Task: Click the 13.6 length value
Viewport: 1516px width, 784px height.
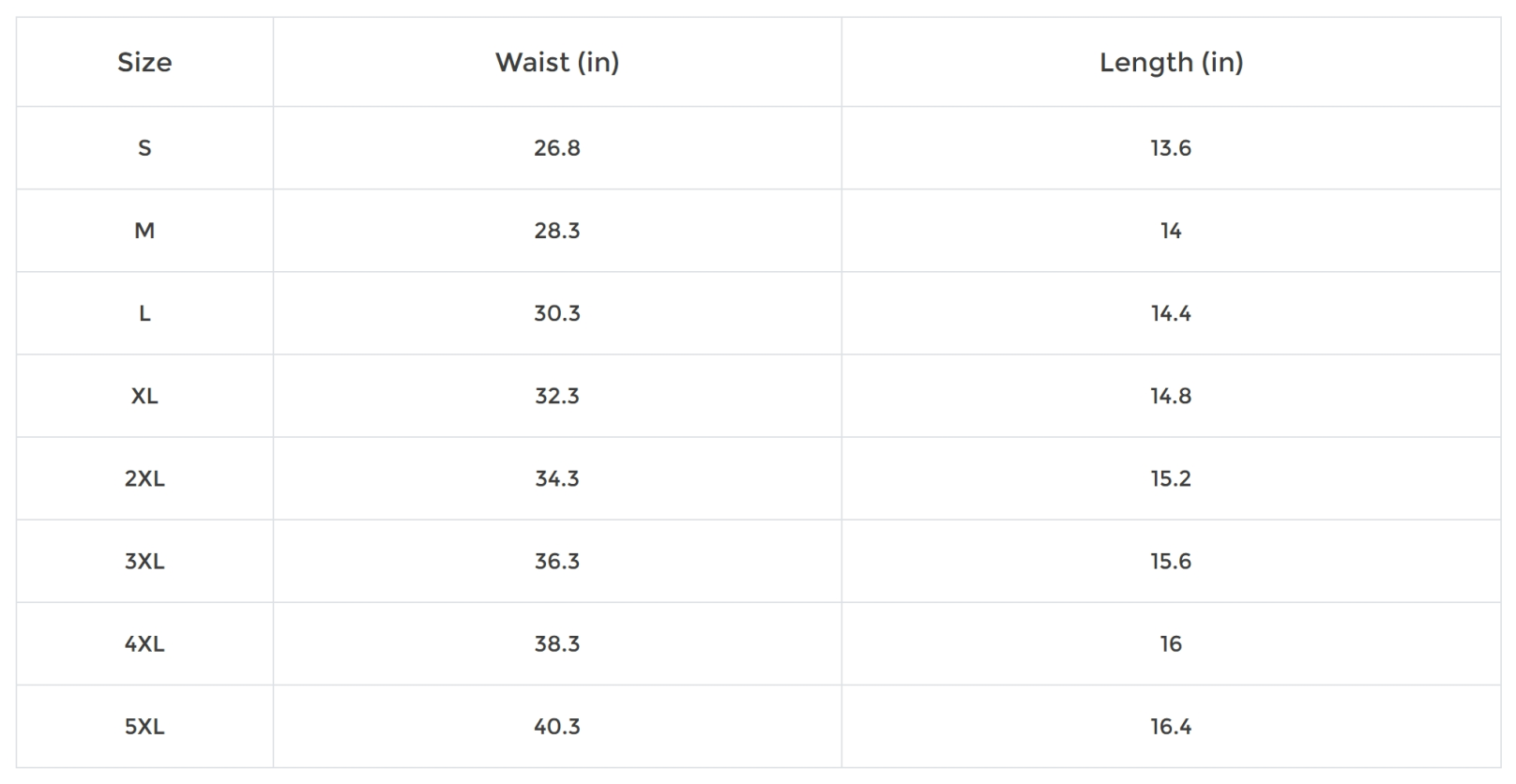Action: tap(1171, 148)
